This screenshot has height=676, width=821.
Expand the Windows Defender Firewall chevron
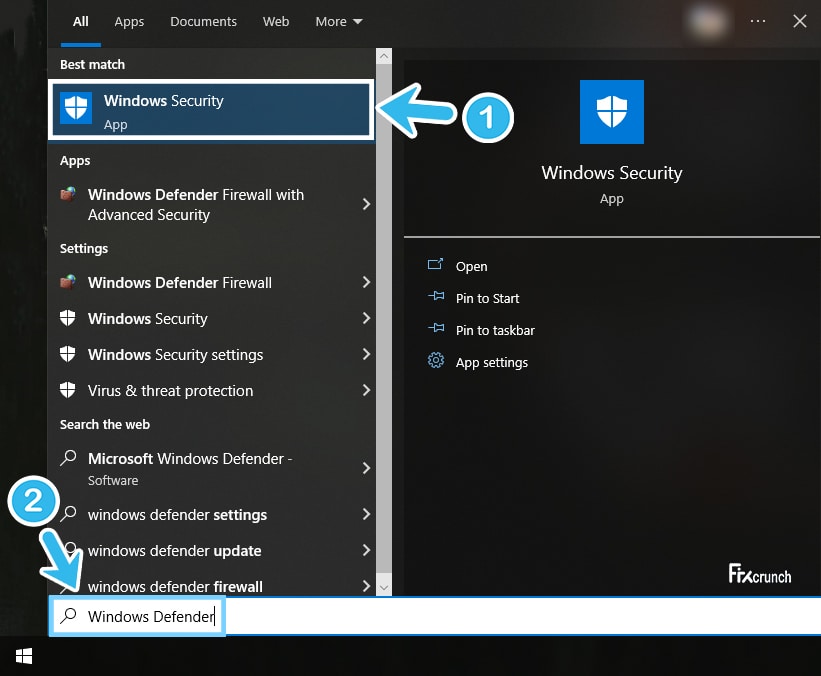click(x=367, y=282)
